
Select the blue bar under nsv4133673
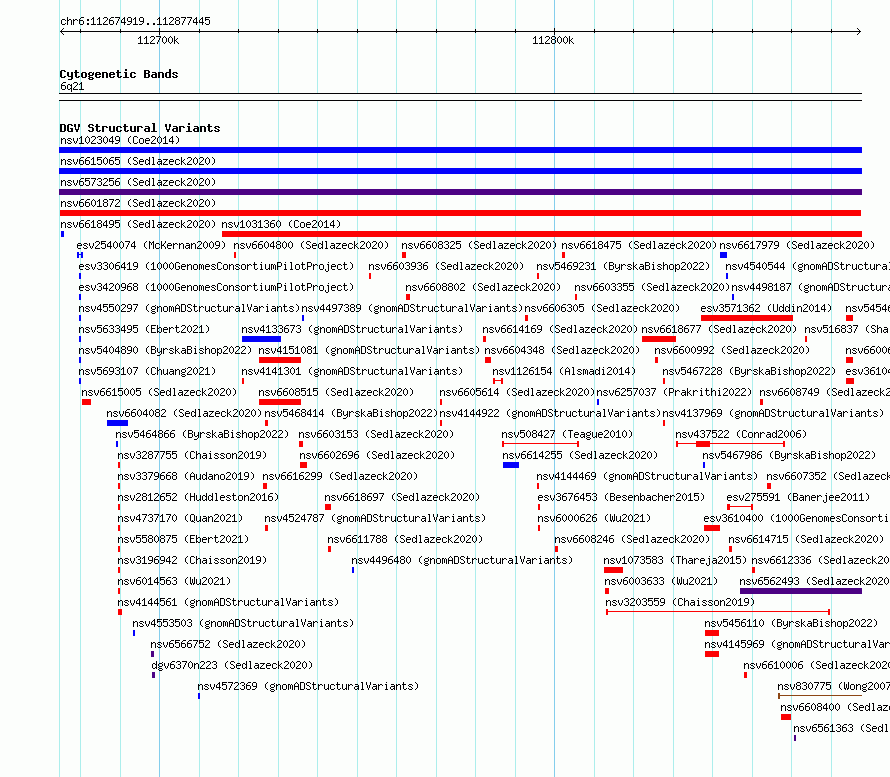point(261,339)
